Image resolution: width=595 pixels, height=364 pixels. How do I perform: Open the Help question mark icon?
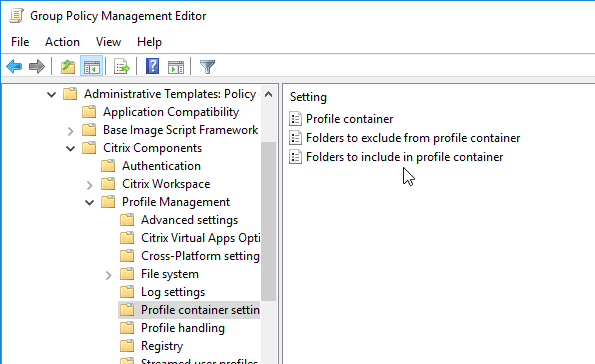pos(152,67)
